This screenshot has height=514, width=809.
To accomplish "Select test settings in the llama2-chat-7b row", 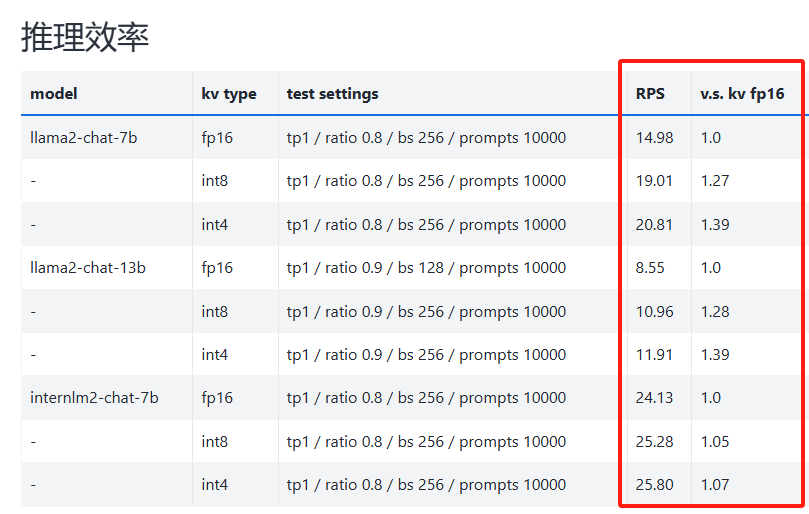I will 426,138.
